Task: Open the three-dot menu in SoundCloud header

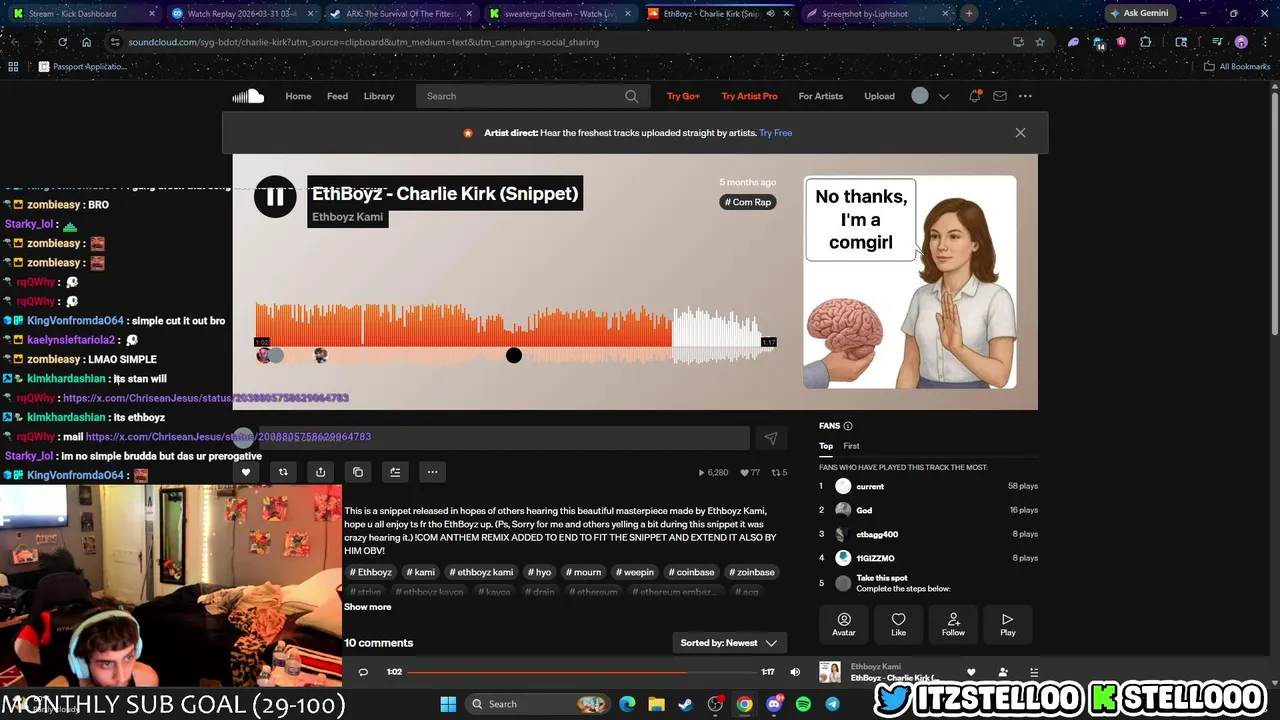Action: [x=1025, y=96]
